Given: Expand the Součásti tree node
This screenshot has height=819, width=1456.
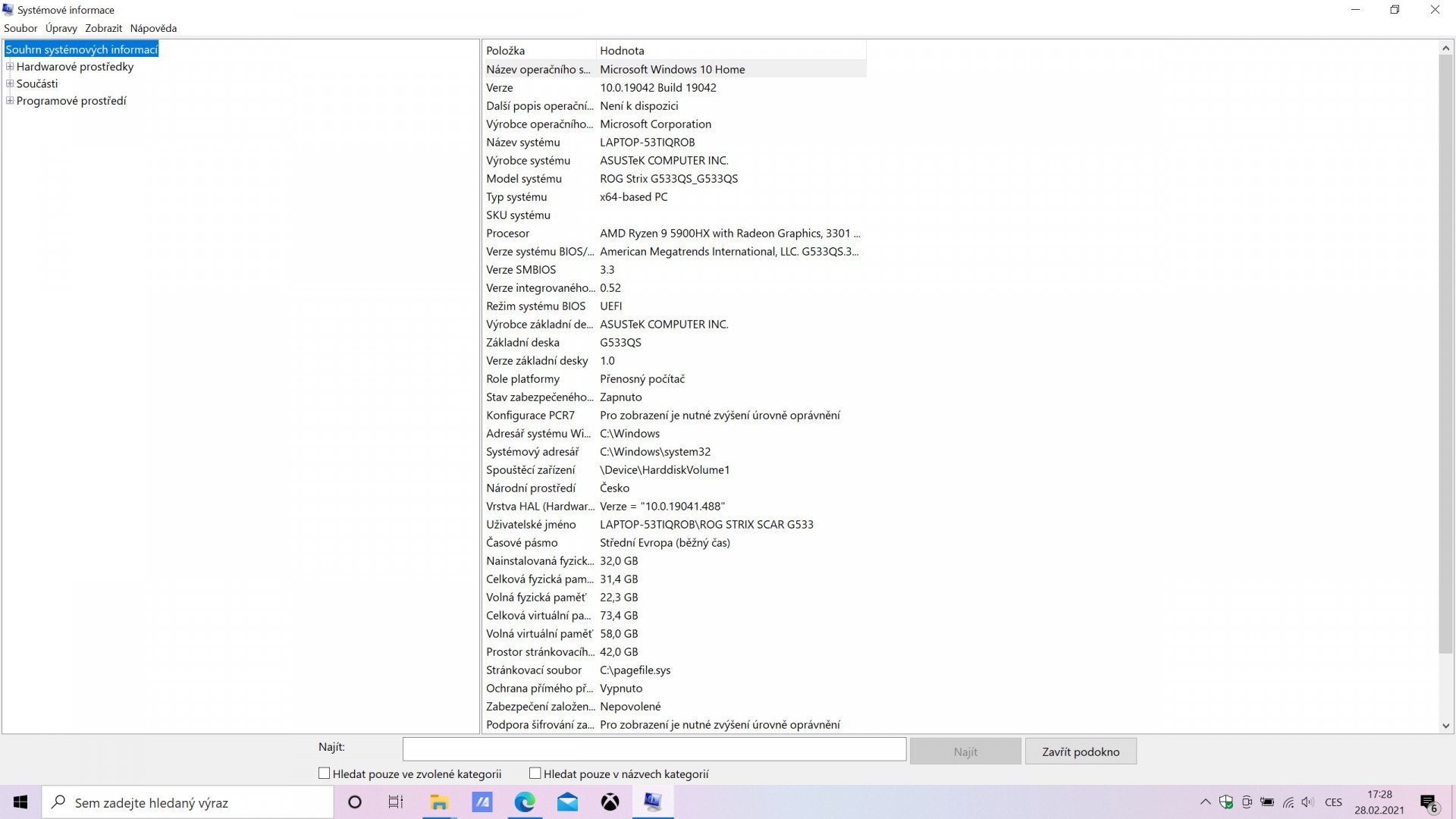Looking at the screenshot, I should [10, 83].
